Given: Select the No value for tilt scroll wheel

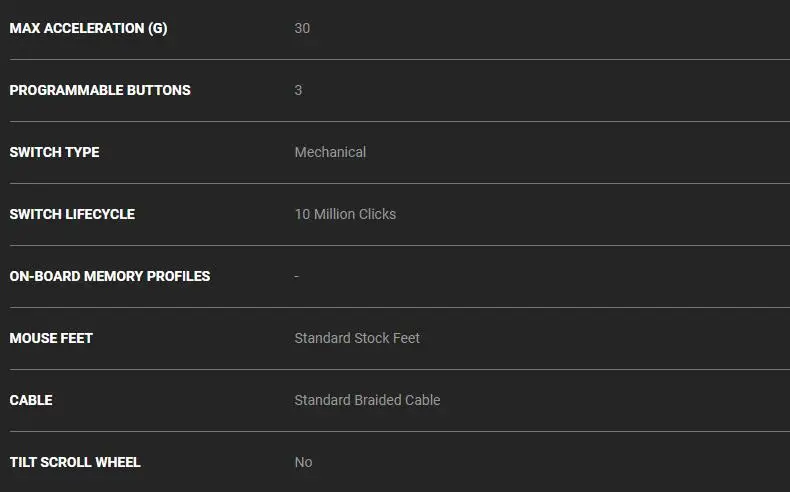Looking at the screenshot, I should [303, 462].
